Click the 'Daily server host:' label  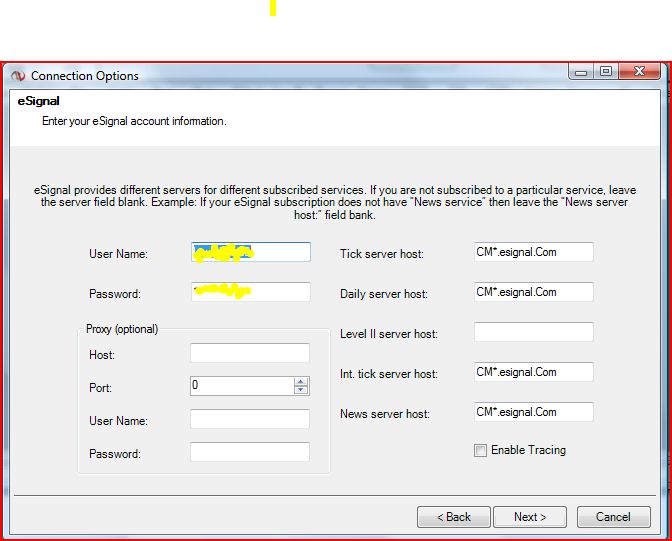click(384, 294)
